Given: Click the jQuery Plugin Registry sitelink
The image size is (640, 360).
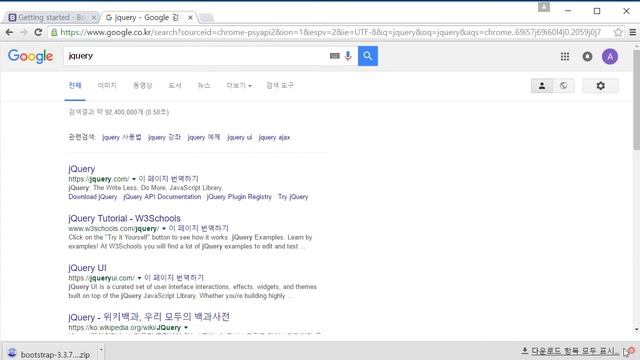Looking at the screenshot, I should pos(239,197).
